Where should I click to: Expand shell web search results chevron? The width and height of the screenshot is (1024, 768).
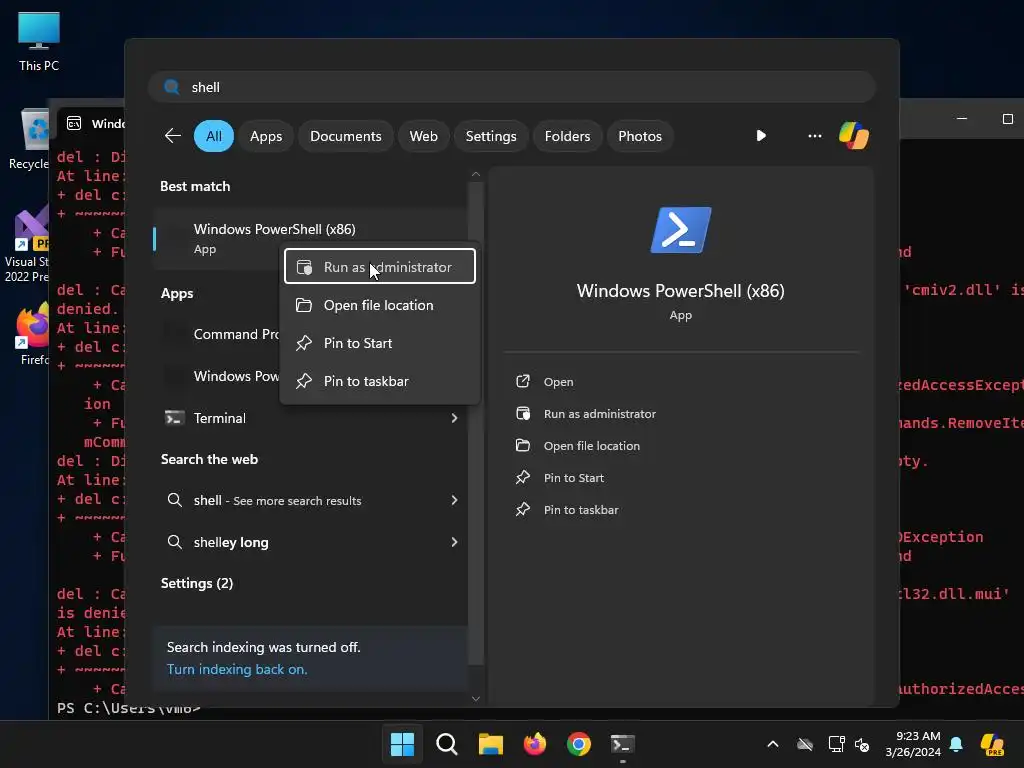point(454,500)
